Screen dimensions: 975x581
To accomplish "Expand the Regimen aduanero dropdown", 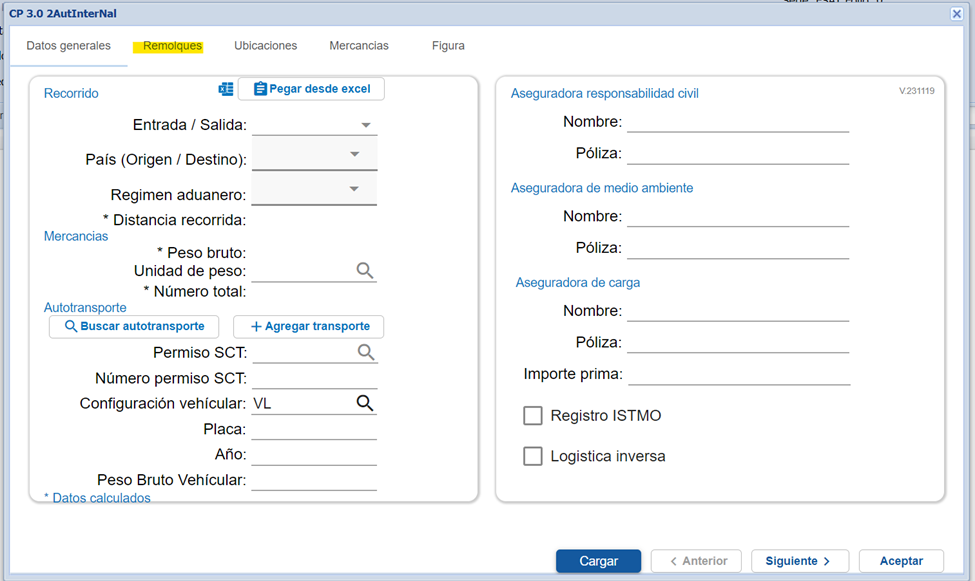I will click(x=354, y=189).
